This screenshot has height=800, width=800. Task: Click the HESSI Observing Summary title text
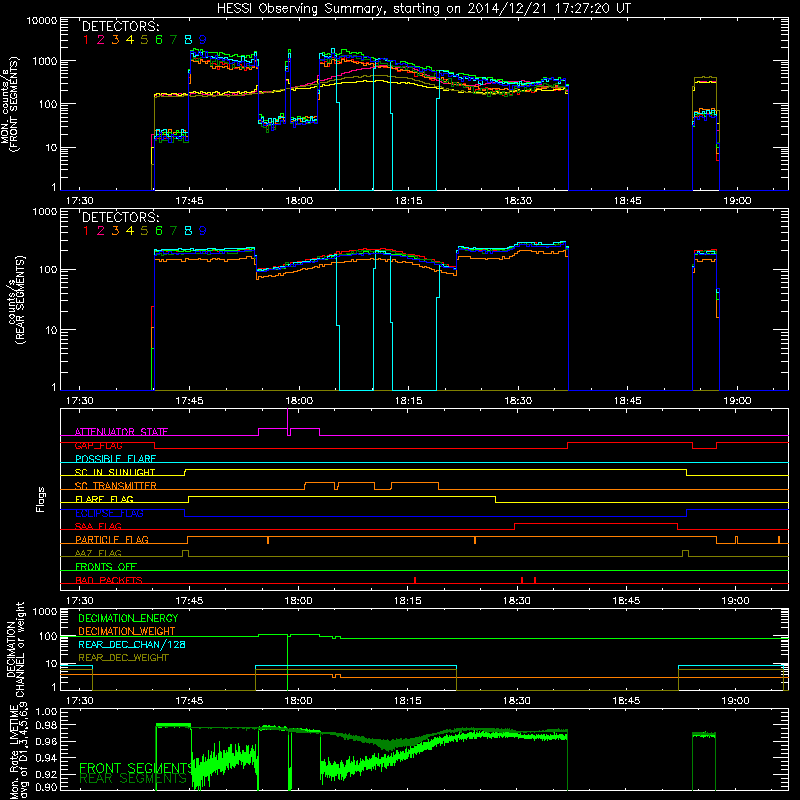[423, 8]
